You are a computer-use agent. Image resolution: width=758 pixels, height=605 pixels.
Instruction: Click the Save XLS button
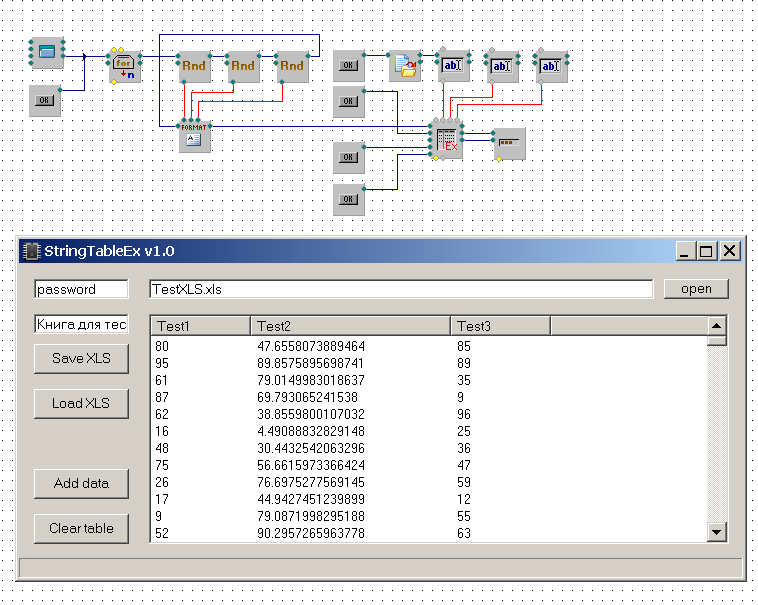click(x=81, y=359)
